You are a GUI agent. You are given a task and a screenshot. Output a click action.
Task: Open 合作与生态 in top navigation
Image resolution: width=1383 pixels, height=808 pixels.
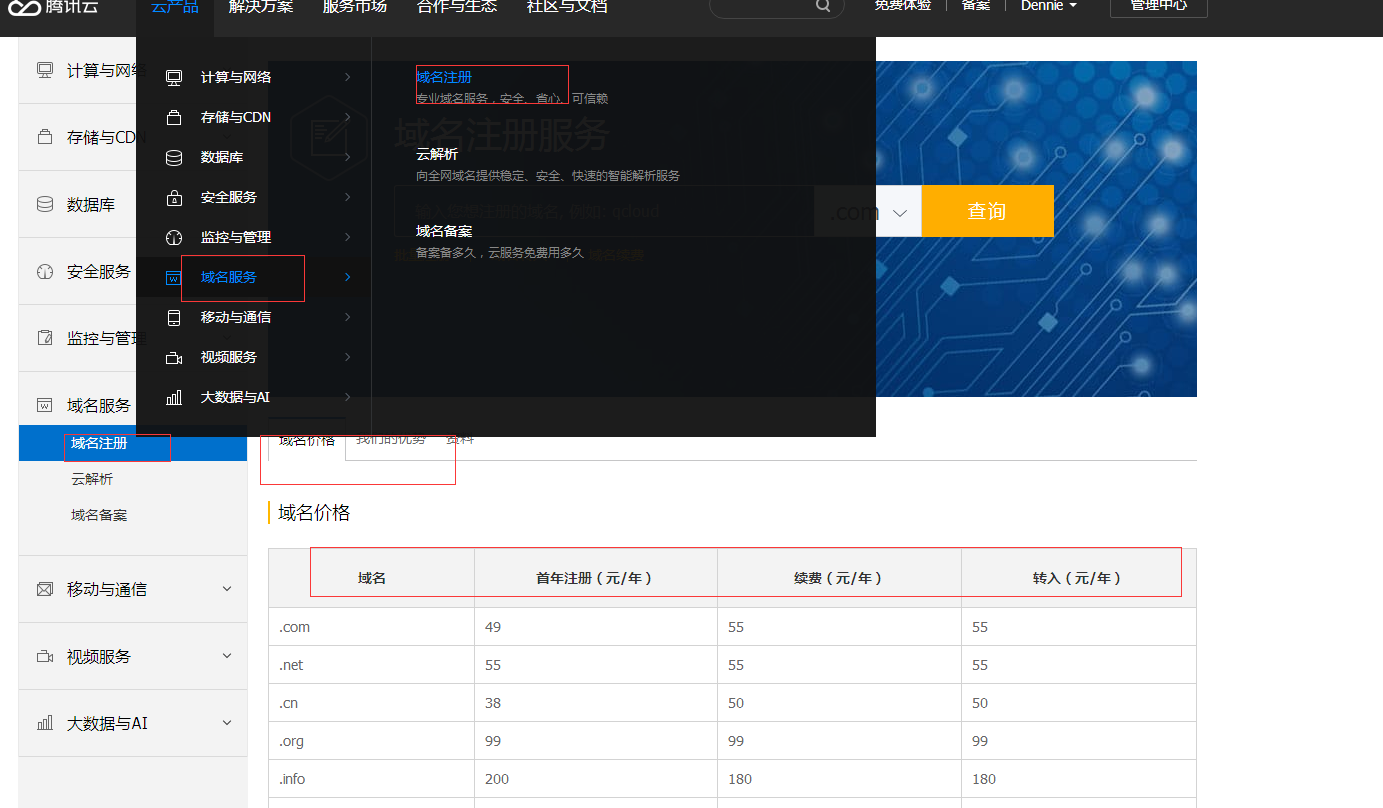coord(456,7)
